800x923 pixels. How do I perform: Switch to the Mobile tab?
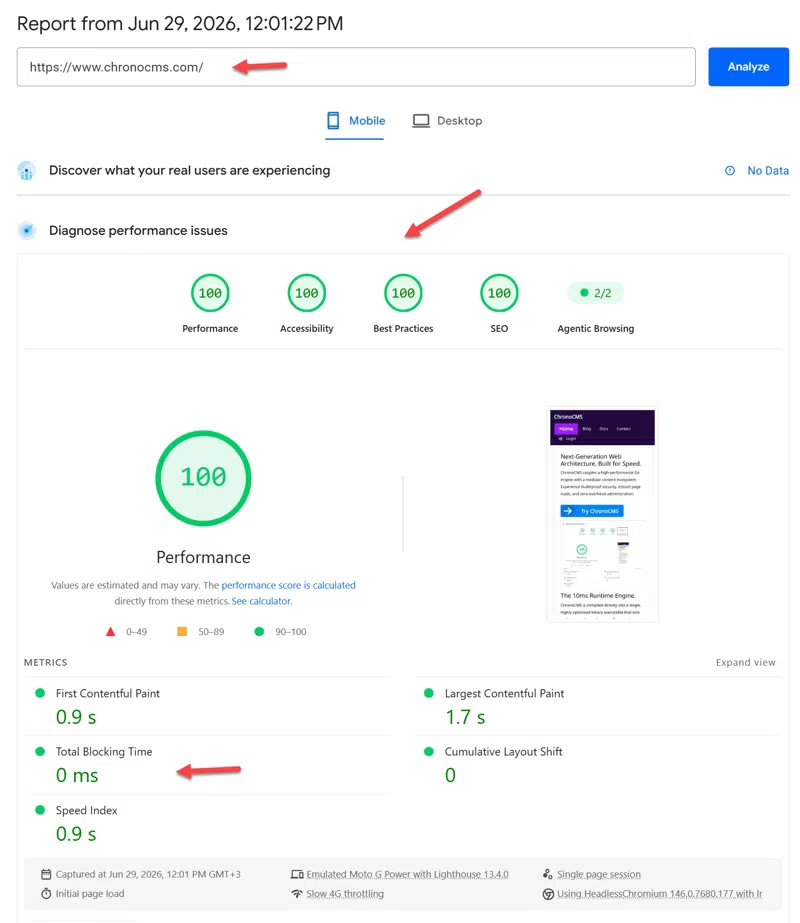coord(356,121)
